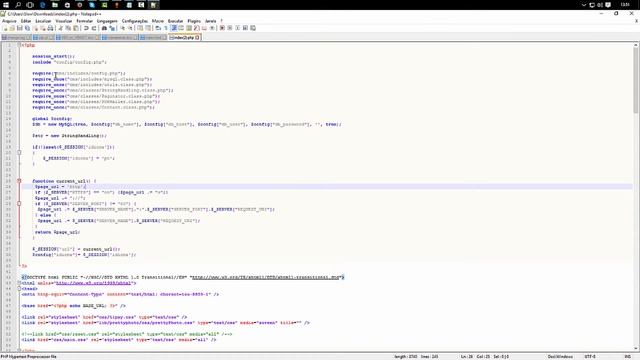This screenshot has height=360, width=640.
Task: Create a new file with the New icon
Action: pyautogui.click(x=5, y=28)
